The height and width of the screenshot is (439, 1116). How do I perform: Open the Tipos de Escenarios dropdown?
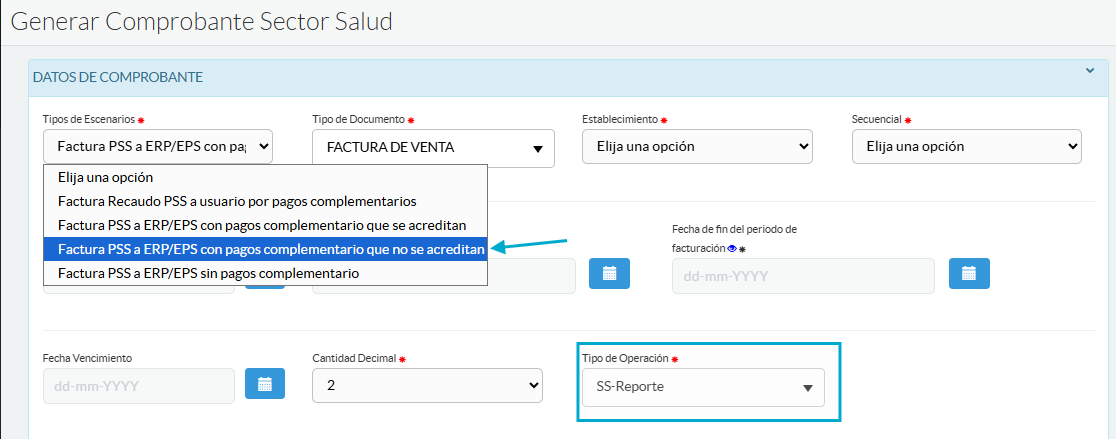point(157,146)
